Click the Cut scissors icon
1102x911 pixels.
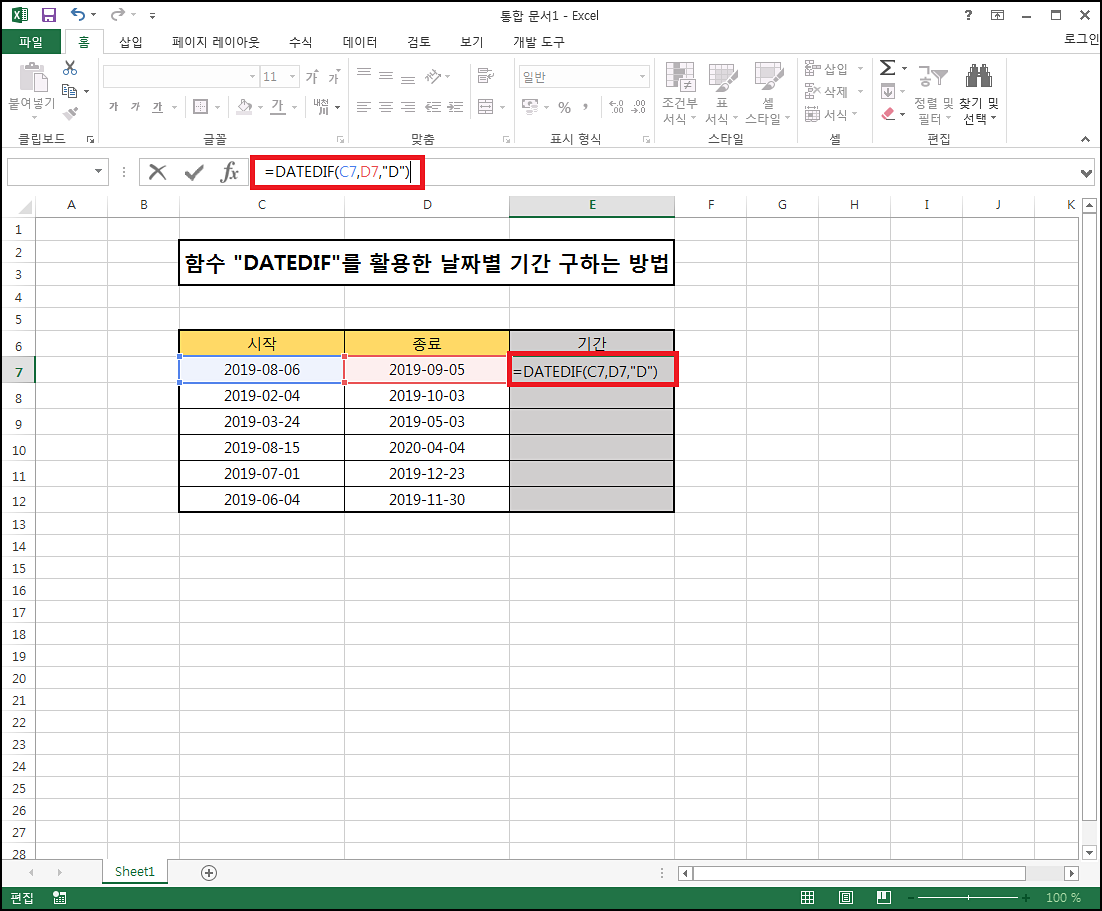(70, 68)
